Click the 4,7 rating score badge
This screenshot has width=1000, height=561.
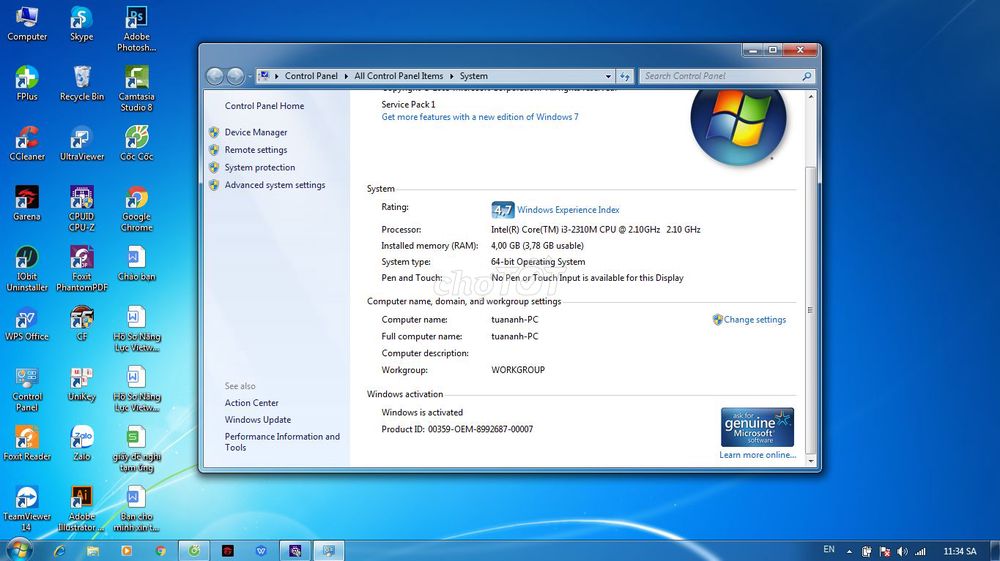503,210
